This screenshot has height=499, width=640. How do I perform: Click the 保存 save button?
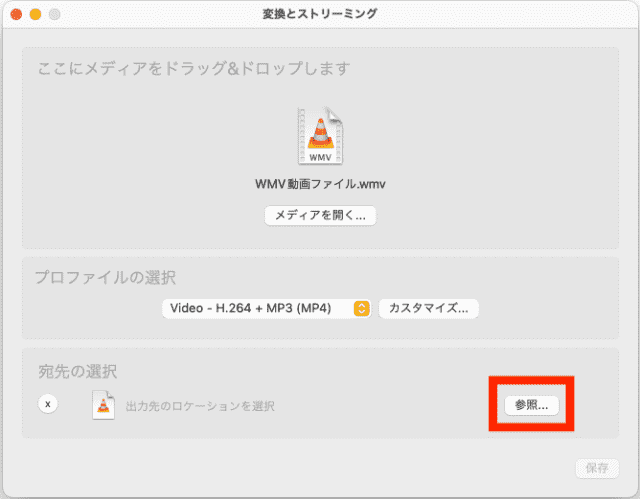597,468
